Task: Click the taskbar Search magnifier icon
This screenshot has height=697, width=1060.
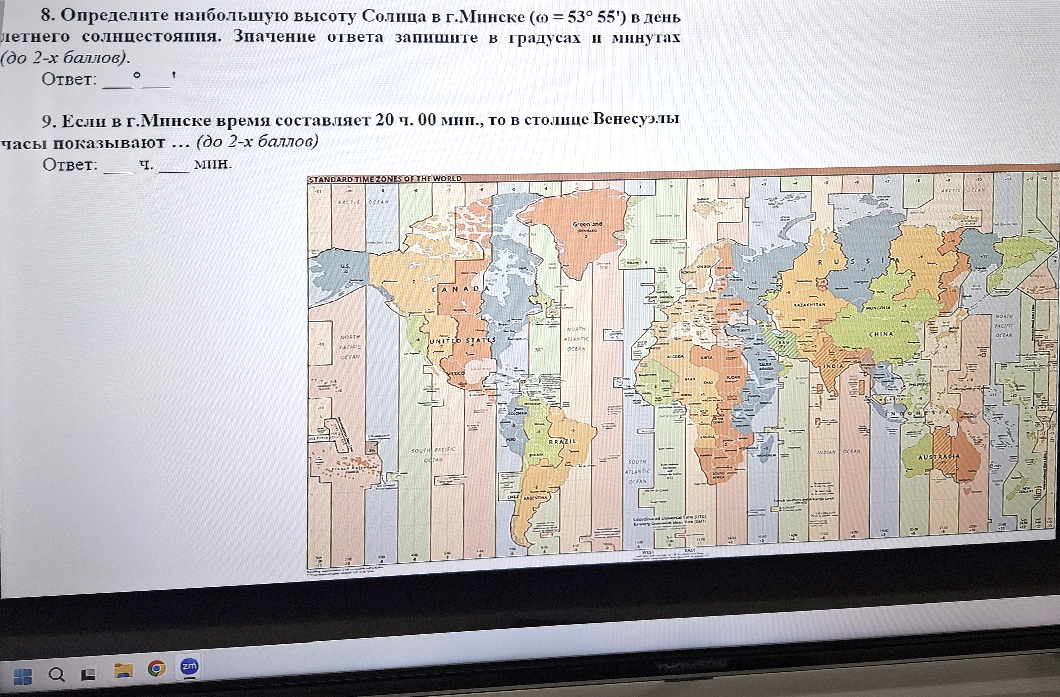Action: [x=55, y=672]
